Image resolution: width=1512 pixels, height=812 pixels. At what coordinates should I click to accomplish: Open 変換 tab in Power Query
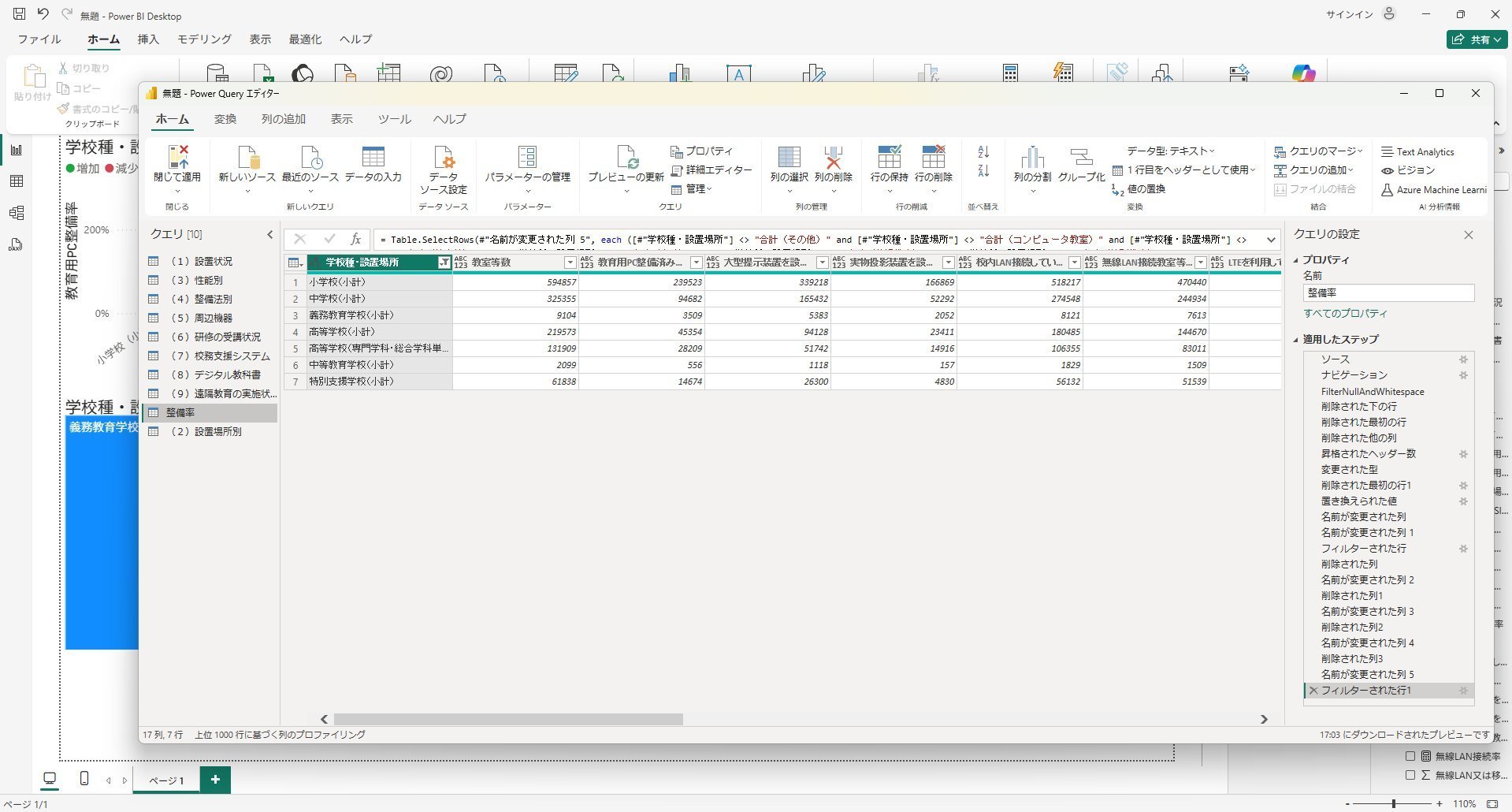[x=225, y=119]
